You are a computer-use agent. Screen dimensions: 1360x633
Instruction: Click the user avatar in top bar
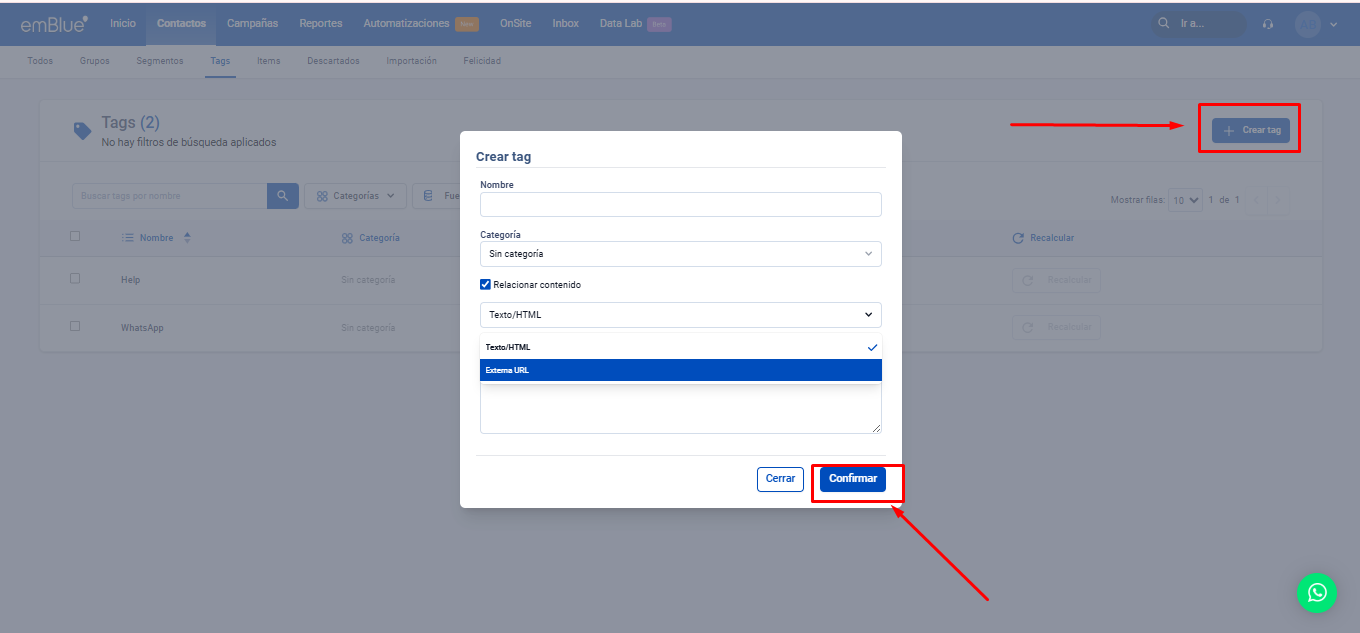click(1307, 24)
